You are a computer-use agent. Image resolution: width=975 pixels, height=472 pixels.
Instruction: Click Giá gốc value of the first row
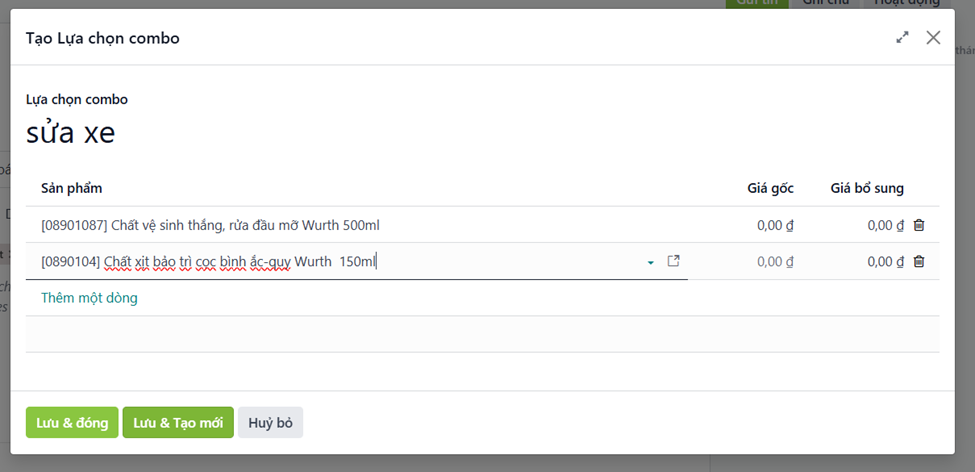pyautogui.click(x=774, y=225)
